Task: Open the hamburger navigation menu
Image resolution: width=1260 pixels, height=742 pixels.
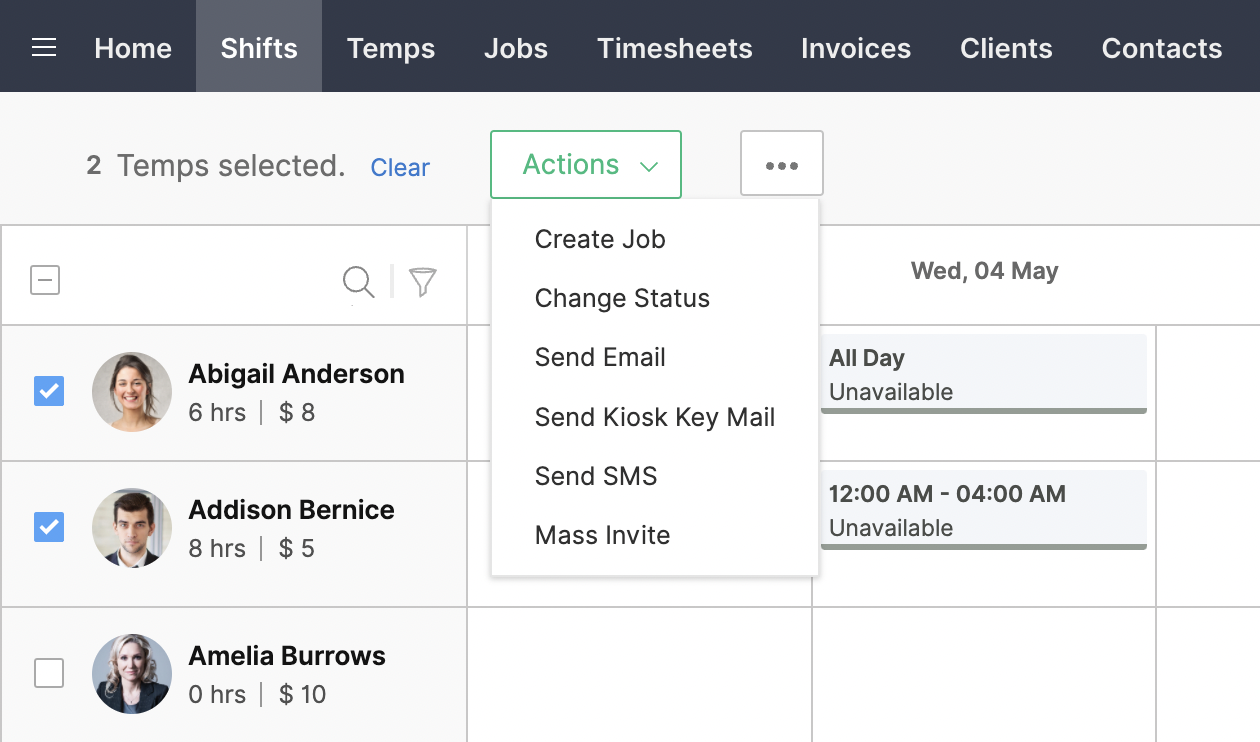Action: [42, 46]
